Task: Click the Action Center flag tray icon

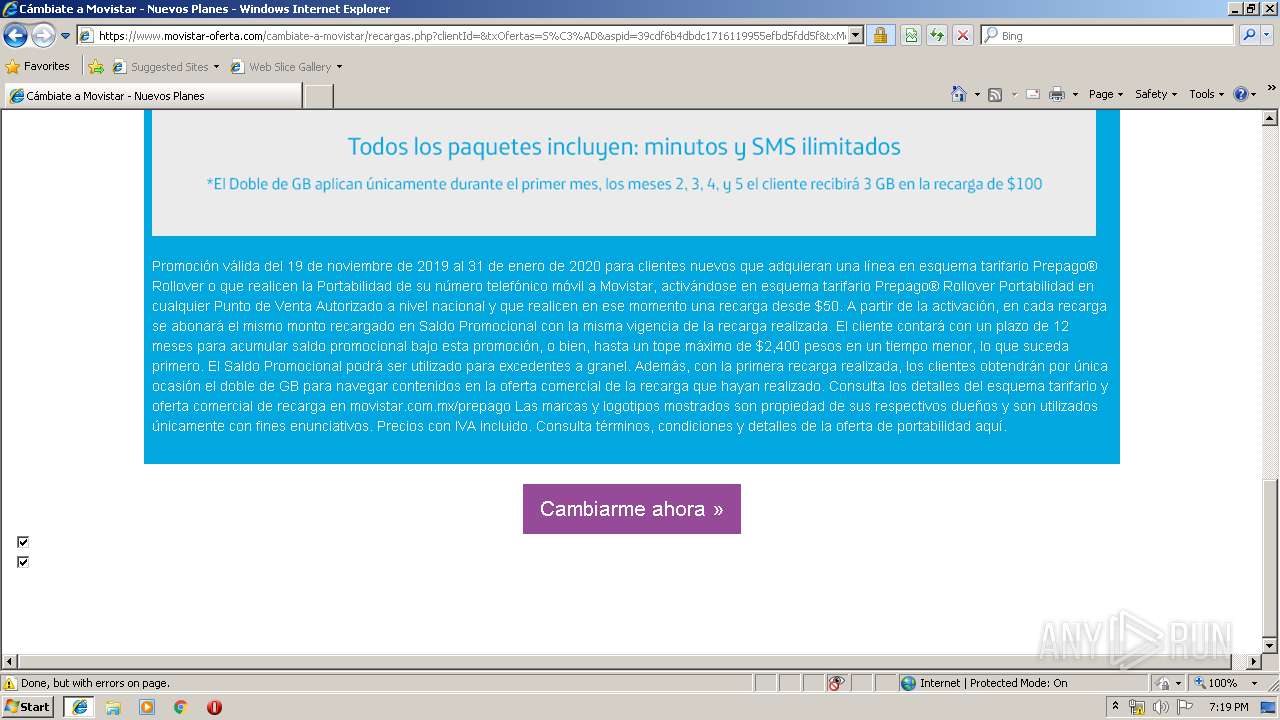Action: tap(1183, 707)
